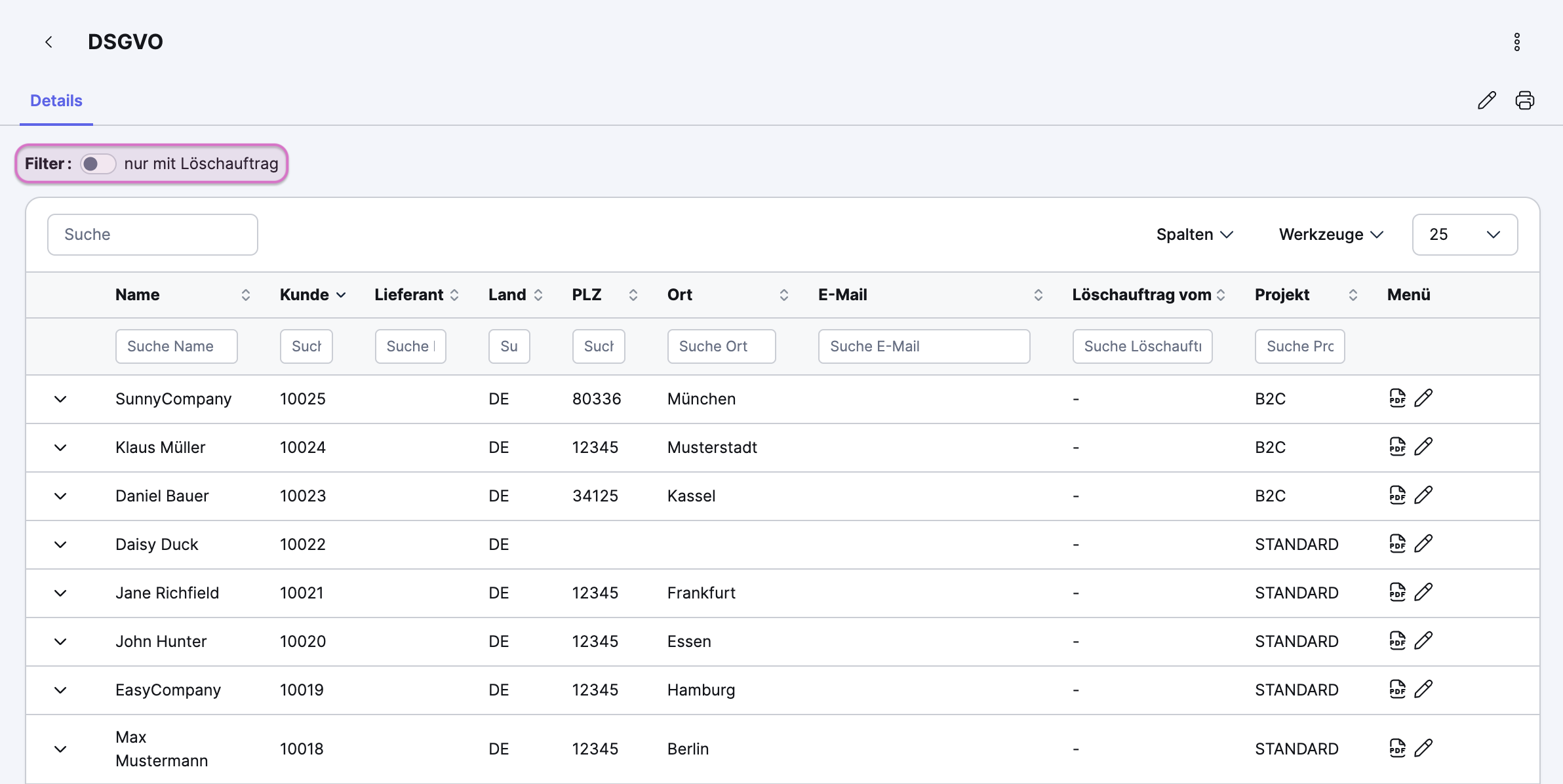
Task: Sort by Löschauftrag vom column
Action: (1220, 295)
